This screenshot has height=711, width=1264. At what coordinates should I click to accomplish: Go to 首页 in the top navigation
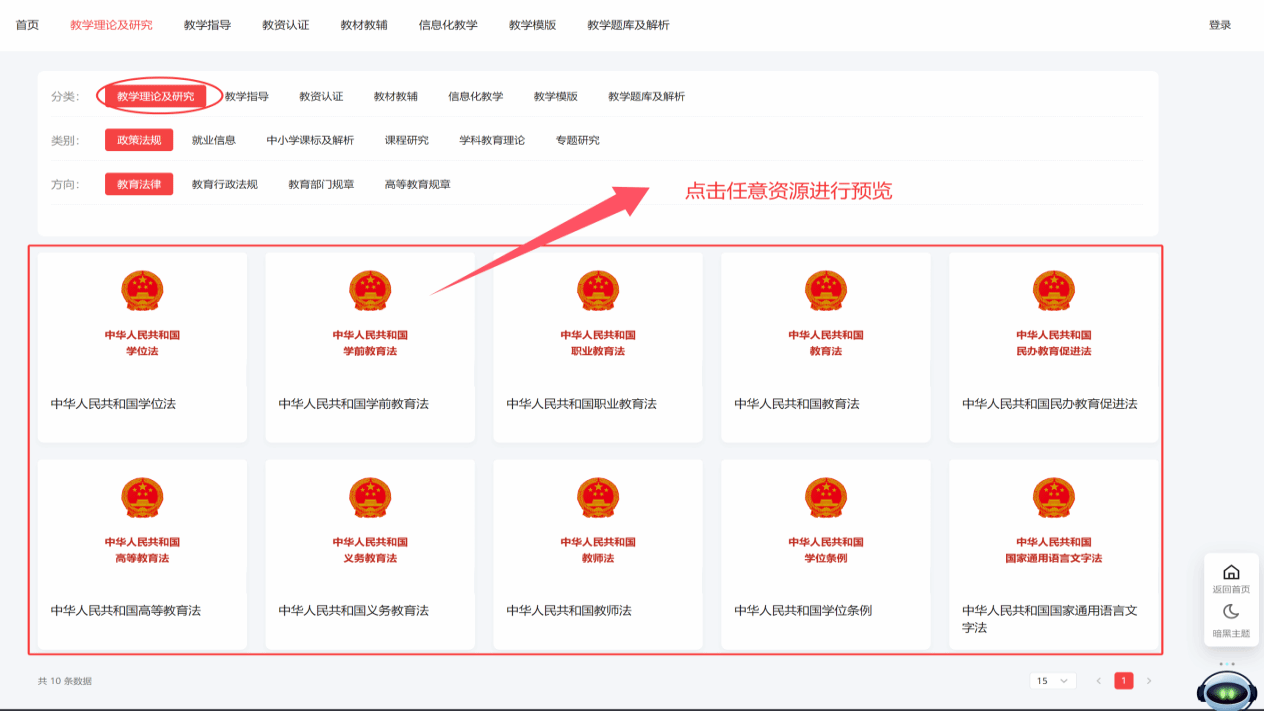(27, 25)
